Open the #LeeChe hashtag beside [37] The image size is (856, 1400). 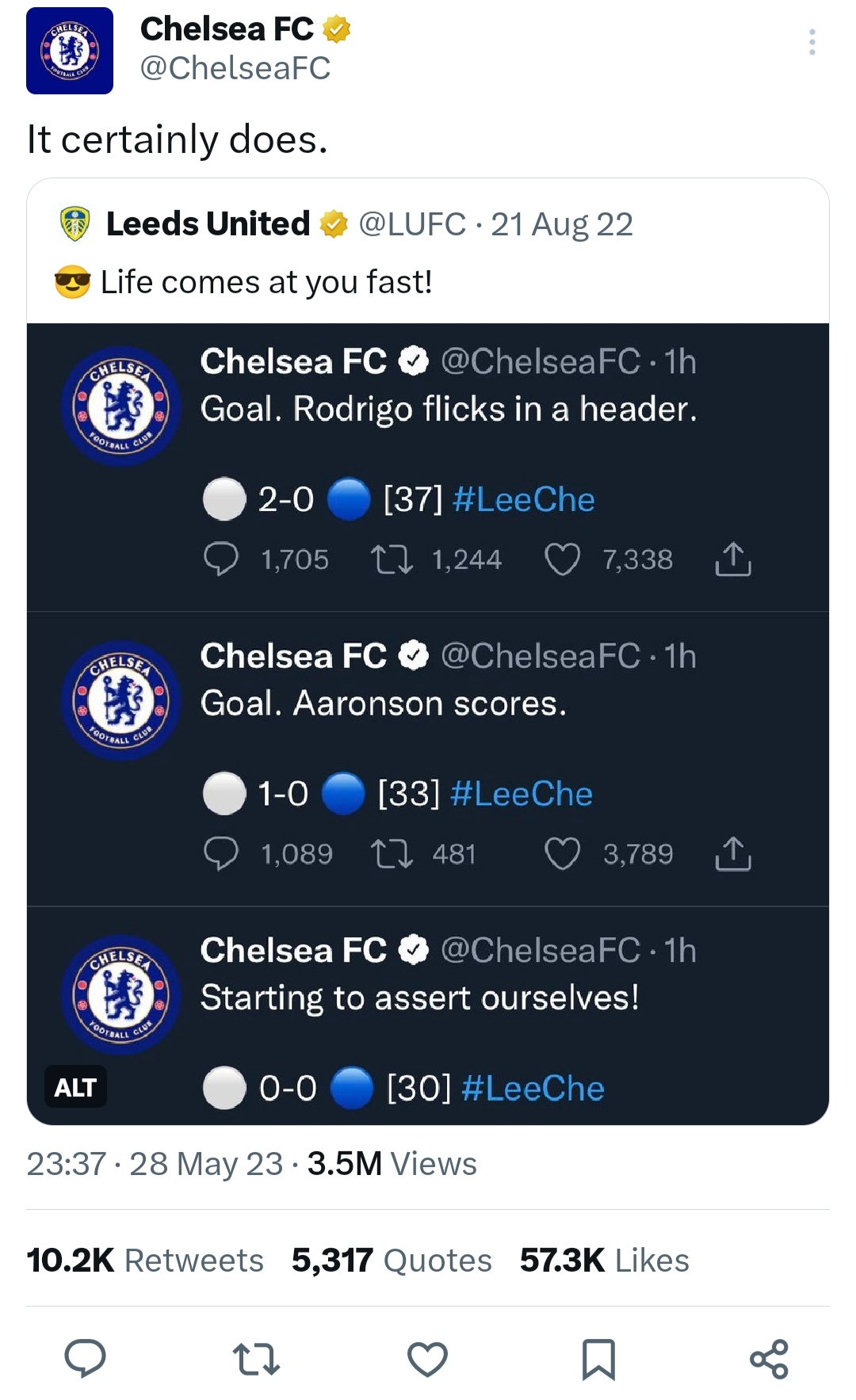pyautogui.click(x=524, y=499)
